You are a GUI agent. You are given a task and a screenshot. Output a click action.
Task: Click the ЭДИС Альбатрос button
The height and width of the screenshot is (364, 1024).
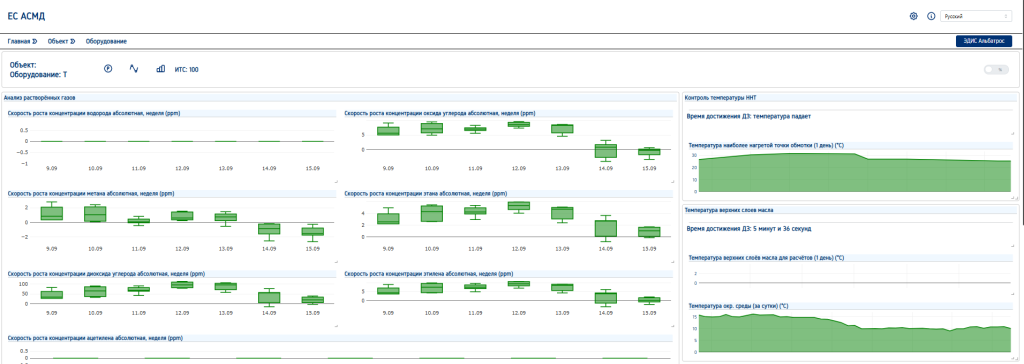point(984,41)
